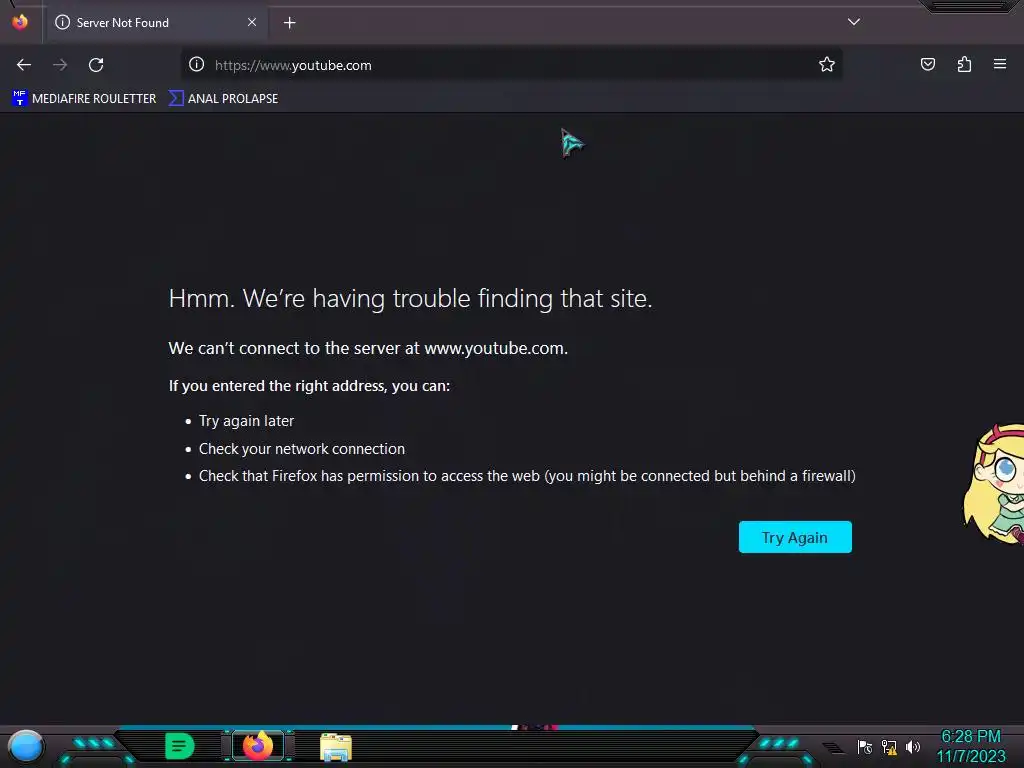Open the Action Center flag tray icon

pyautogui.click(x=865, y=747)
